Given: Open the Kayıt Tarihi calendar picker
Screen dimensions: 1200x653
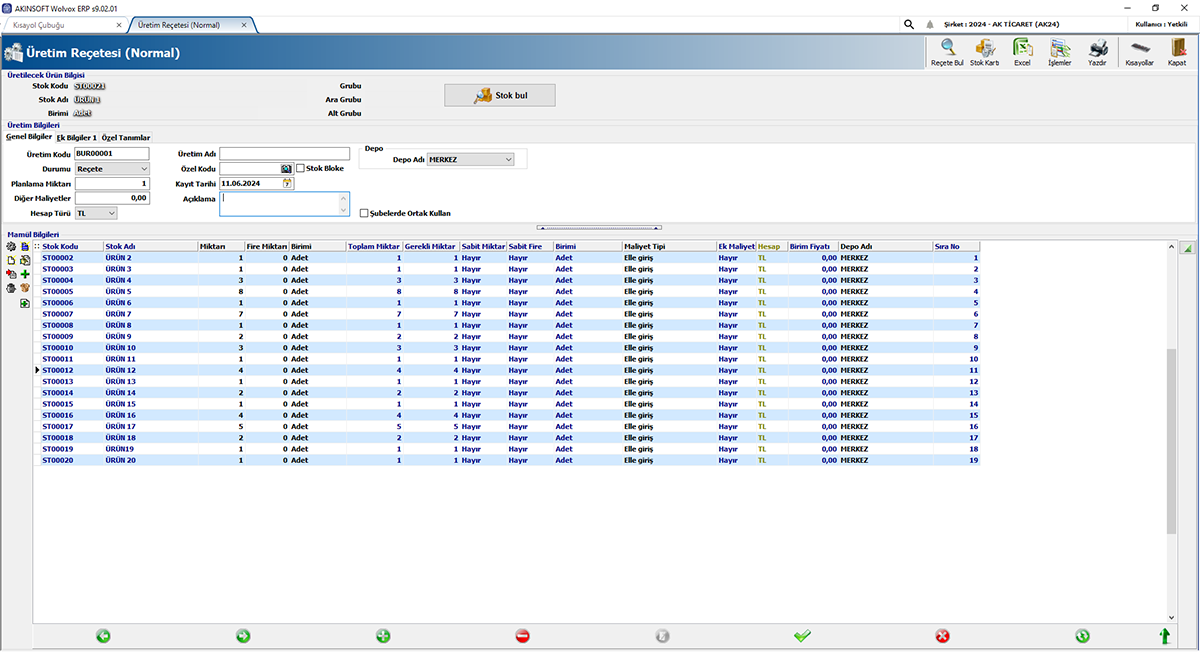Looking at the screenshot, I should click(x=287, y=182).
